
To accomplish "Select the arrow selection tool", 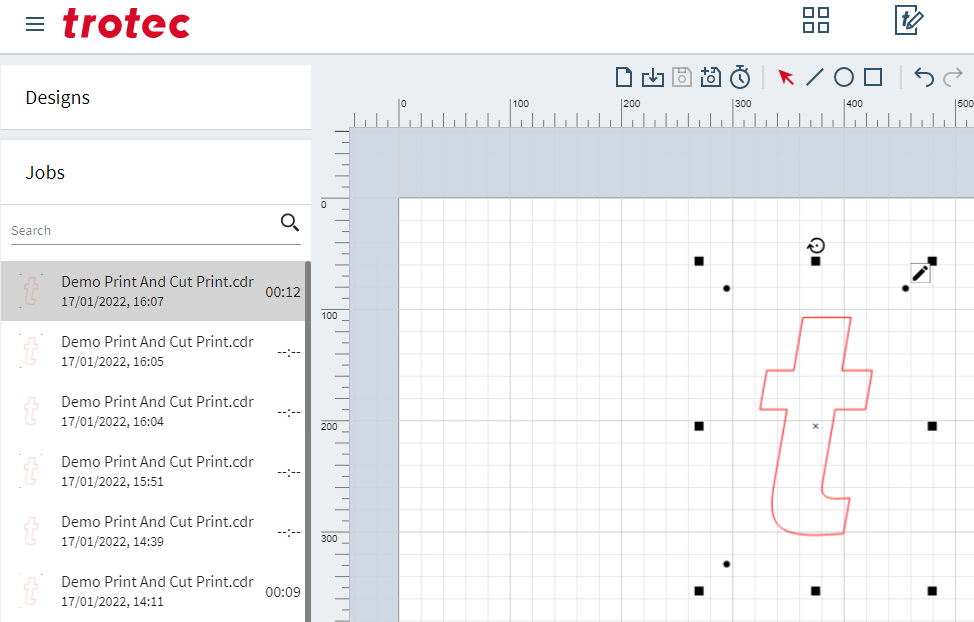I will 786,77.
